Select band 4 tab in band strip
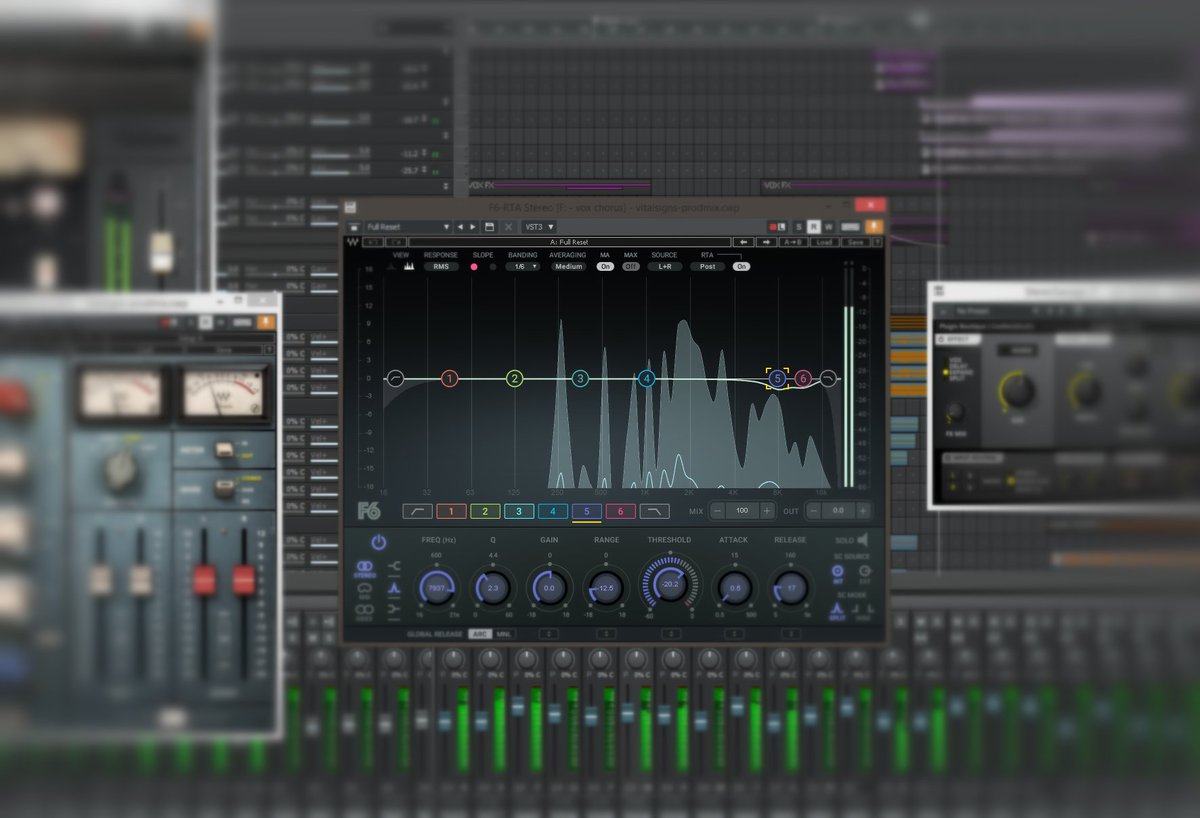 click(x=553, y=511)
